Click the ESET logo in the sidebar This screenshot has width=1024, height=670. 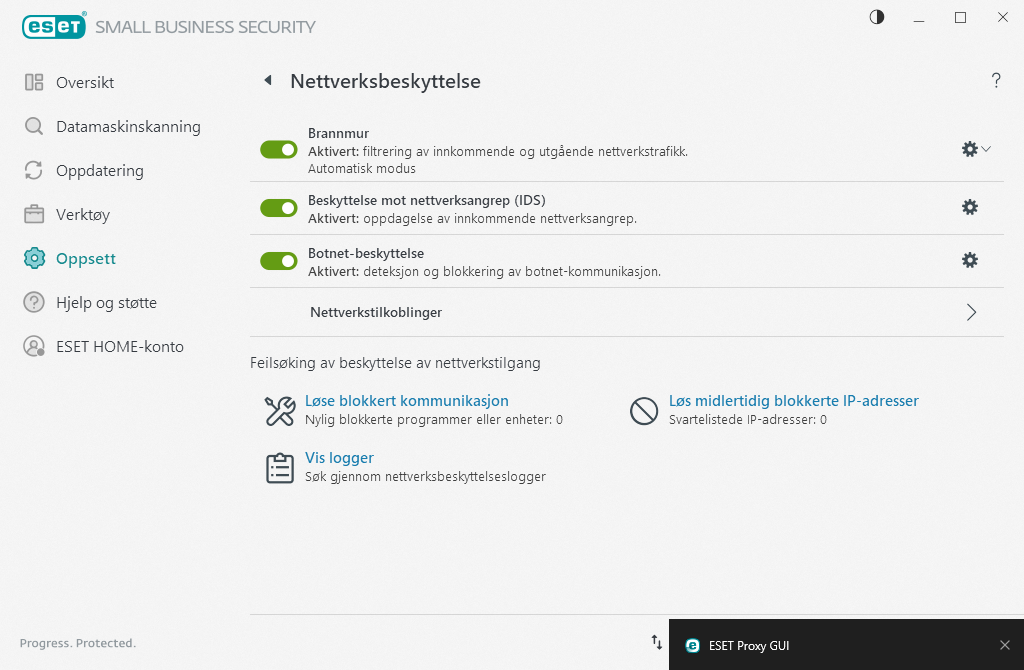(x=54, y=26)
